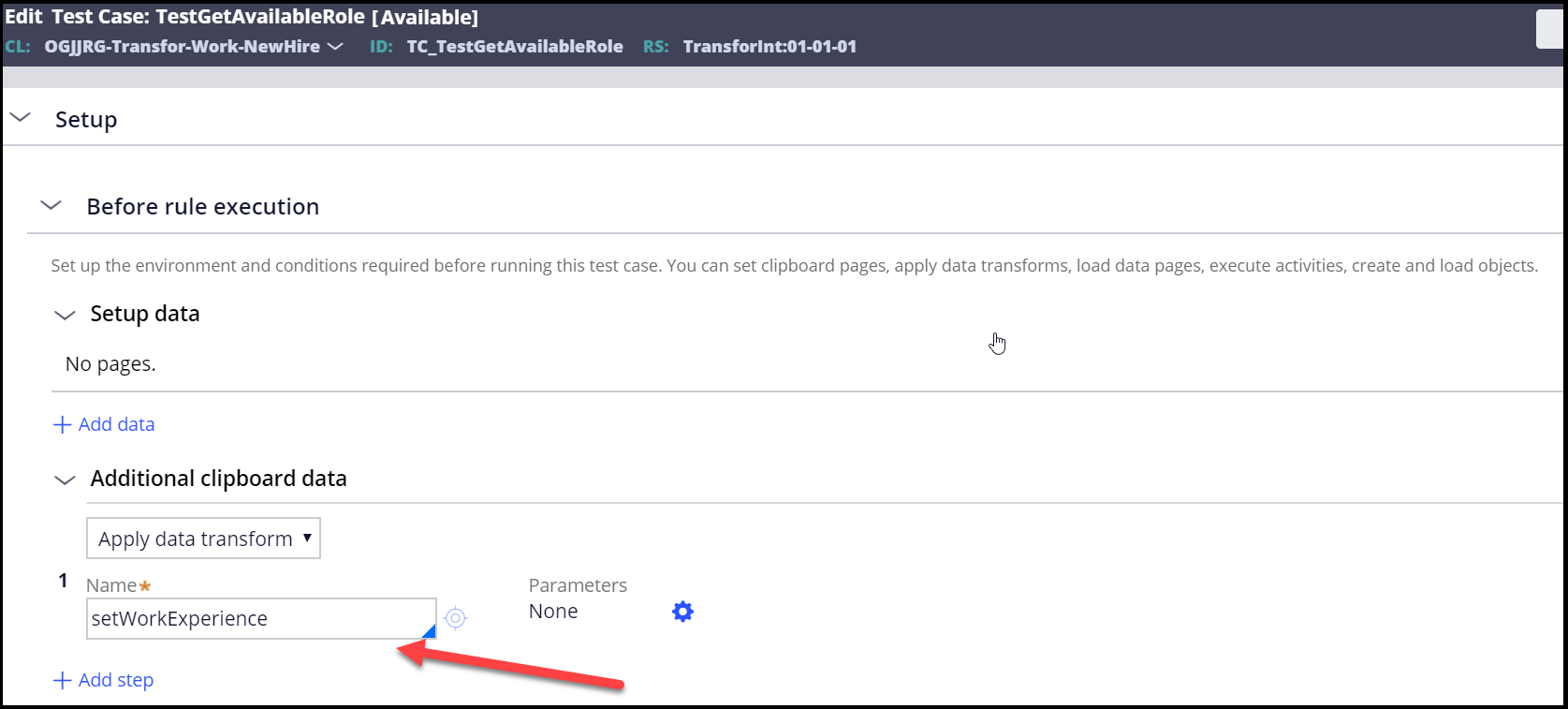
Task: Click the title TestGetAvailableRole [Available]
Action: point(316,17)
